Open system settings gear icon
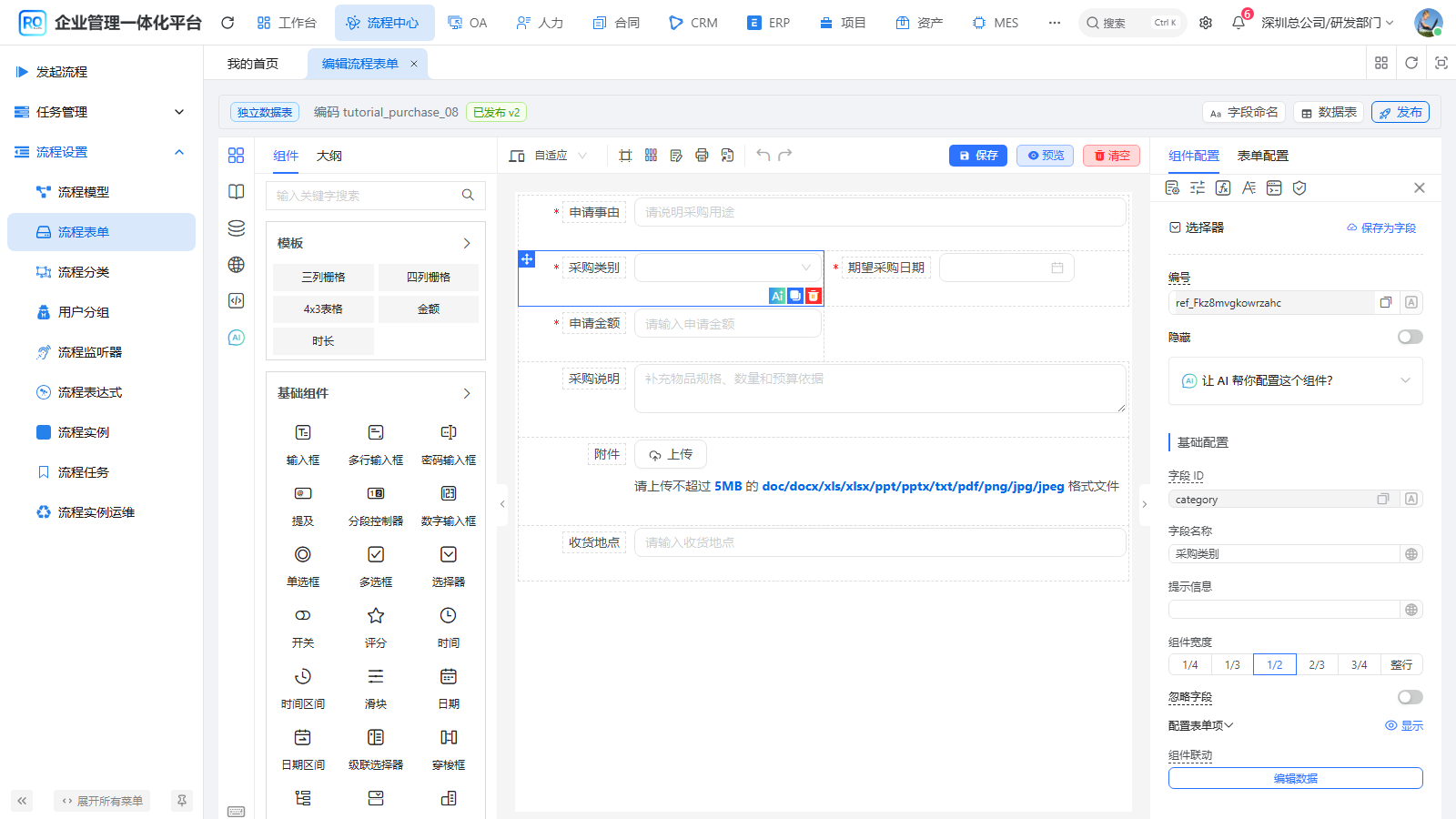 click(x=1206, y=23)
